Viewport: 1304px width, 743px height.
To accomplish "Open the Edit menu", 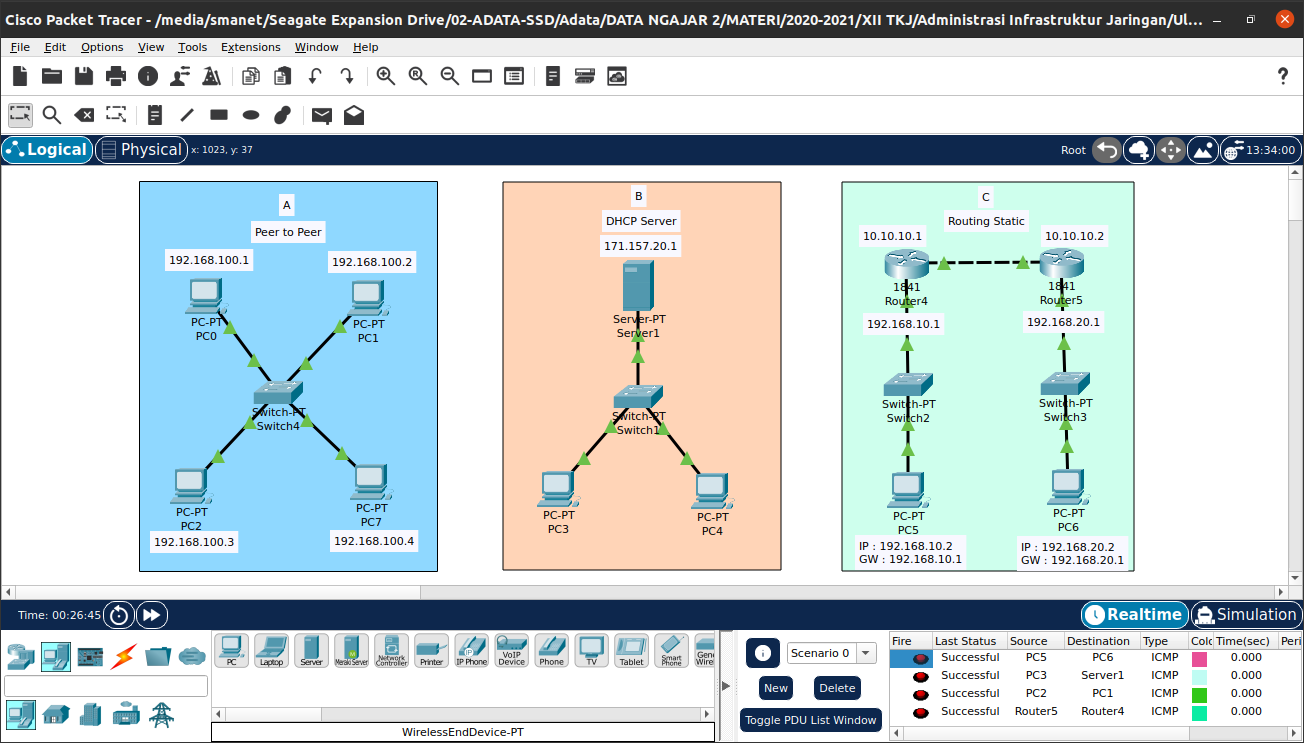I will point(55,47).
